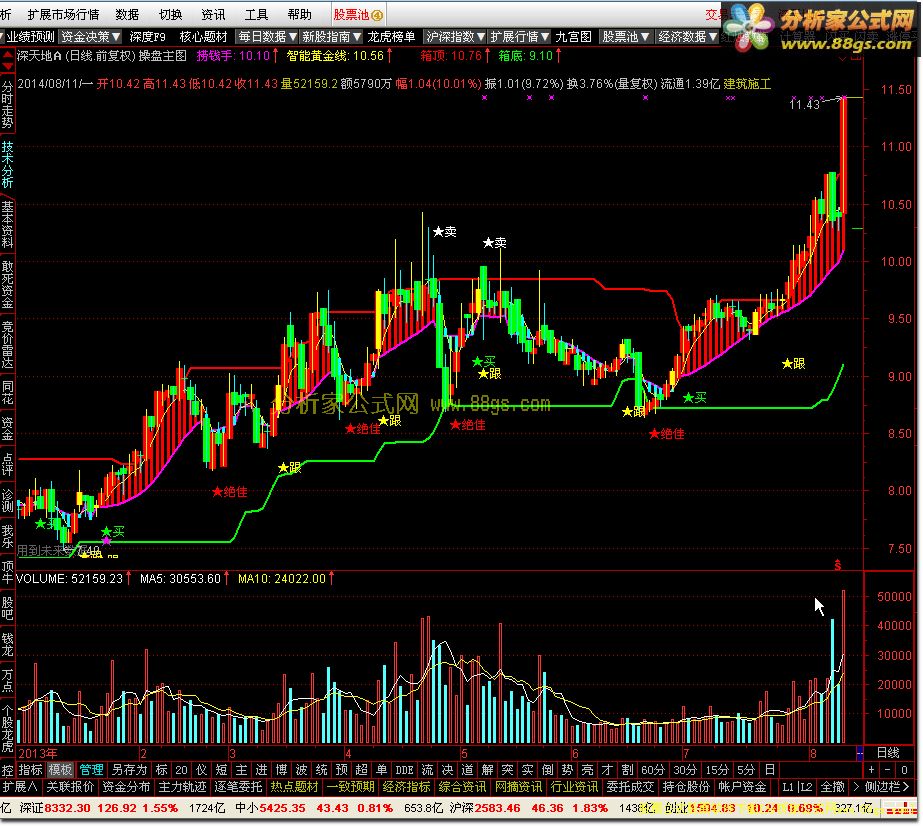Select the 主 indicator shortcut

241,770
